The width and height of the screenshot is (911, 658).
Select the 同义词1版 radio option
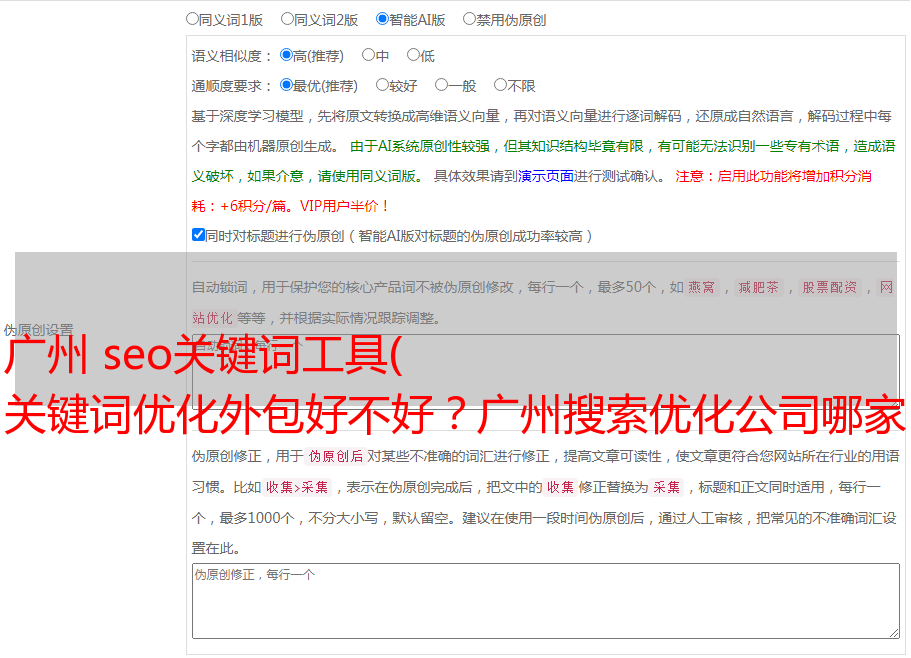click(x=192, y=19)
